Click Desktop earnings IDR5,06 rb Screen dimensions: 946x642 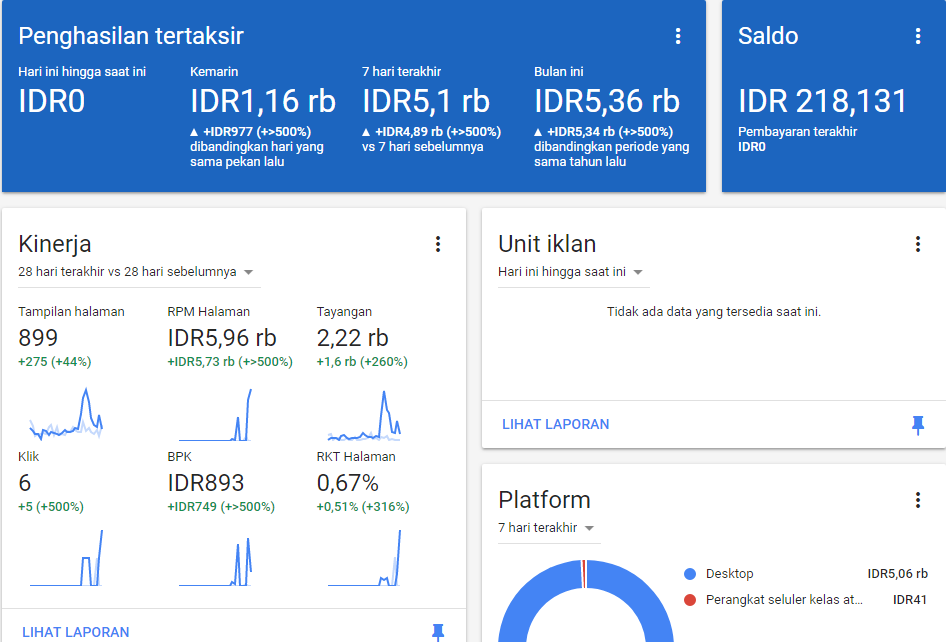pyautogui.click(x=897, y=574)
